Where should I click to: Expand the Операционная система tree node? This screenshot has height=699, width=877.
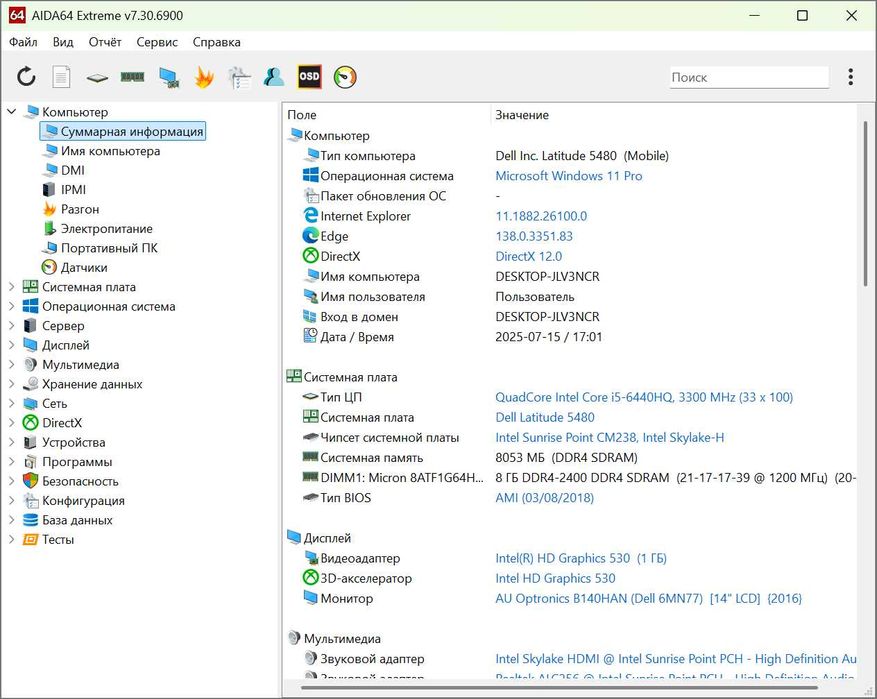[11, 306]
